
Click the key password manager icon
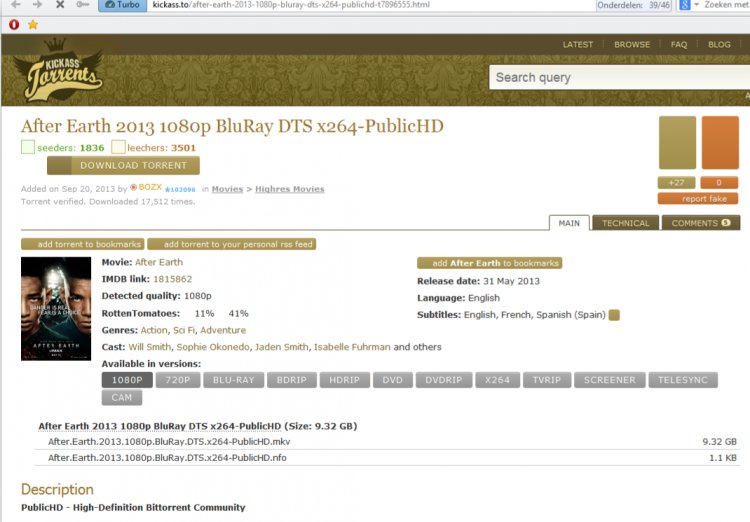tap(83, 4)
